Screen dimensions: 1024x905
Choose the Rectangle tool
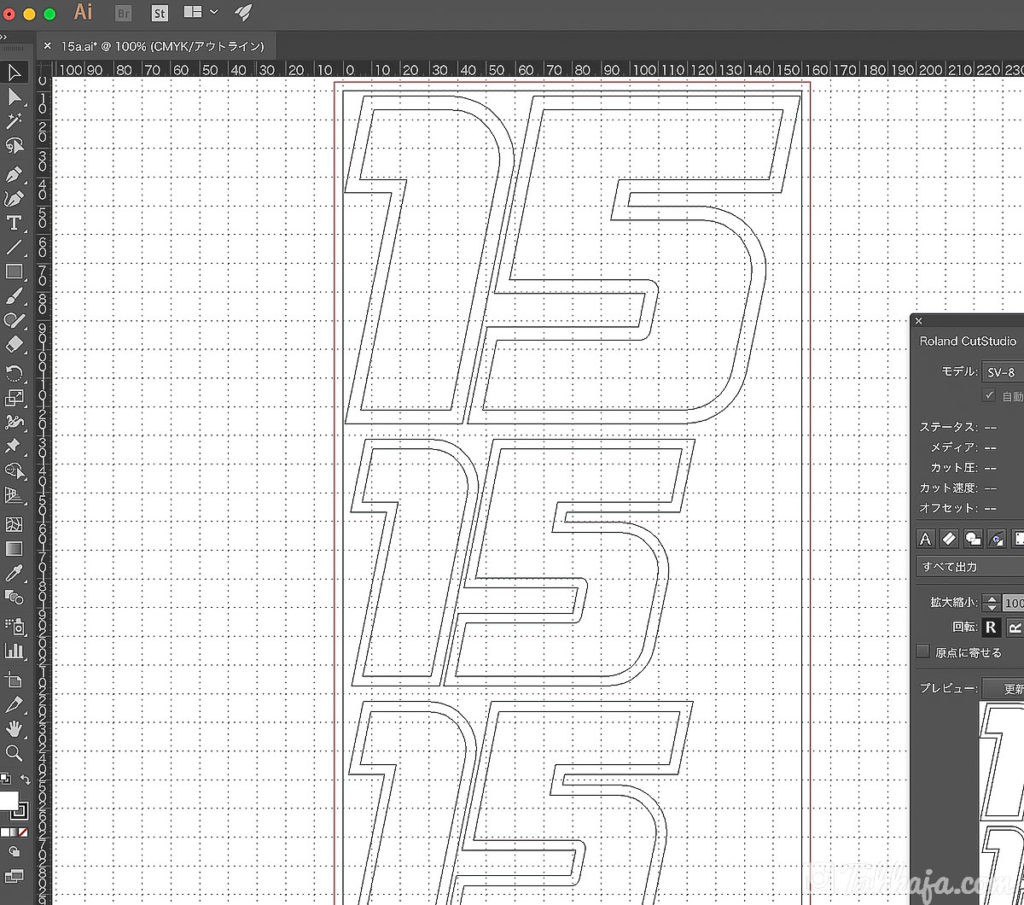pos(14,272)
